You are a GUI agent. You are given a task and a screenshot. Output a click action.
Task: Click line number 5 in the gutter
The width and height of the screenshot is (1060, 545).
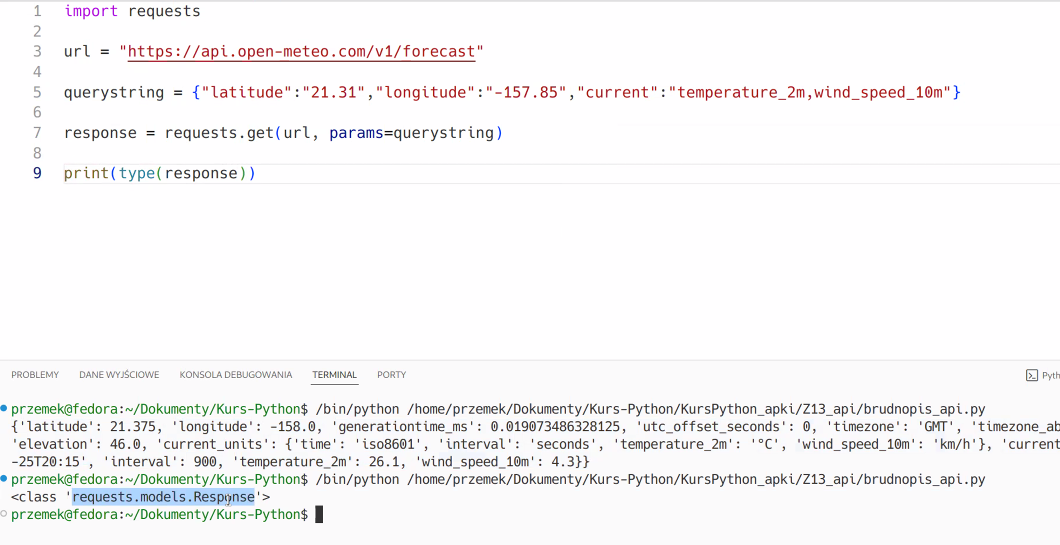pos(37,92)
